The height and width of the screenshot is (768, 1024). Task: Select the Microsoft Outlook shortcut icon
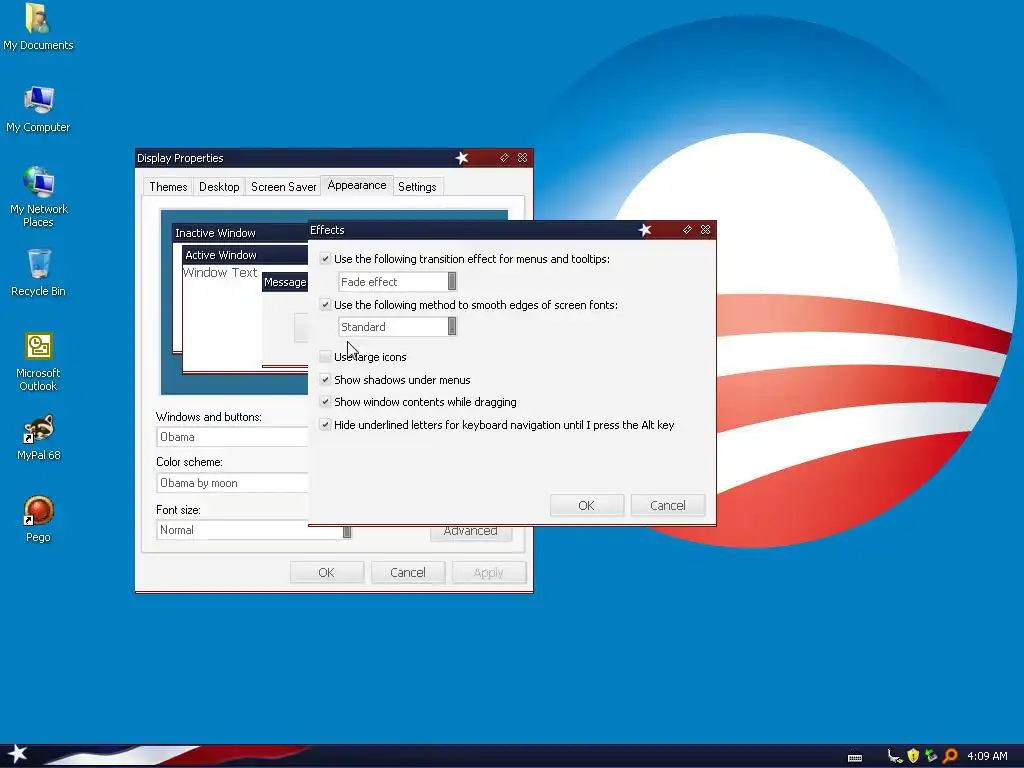(38, 361)
